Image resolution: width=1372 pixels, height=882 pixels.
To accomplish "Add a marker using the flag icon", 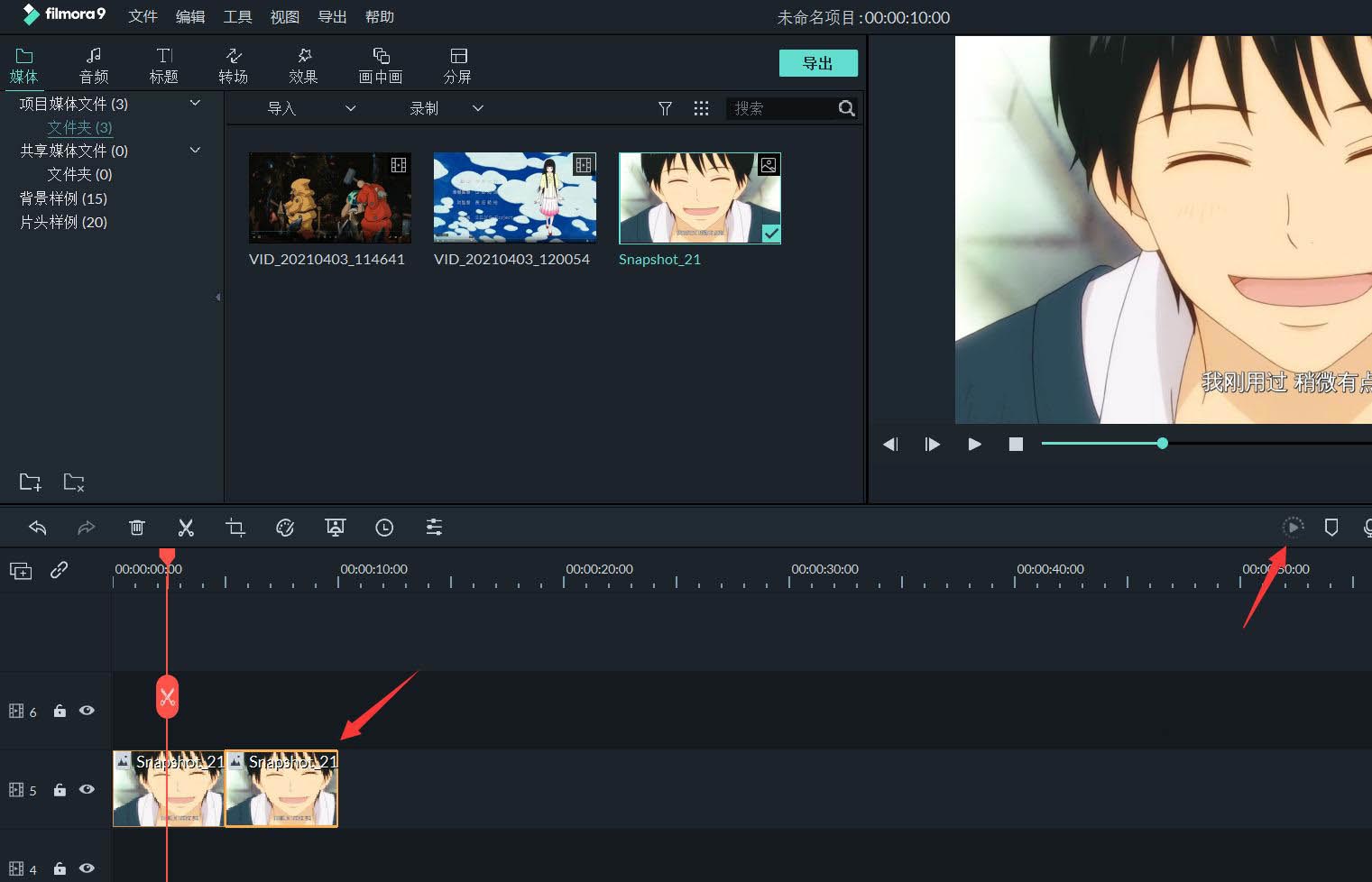I will 1332,527.
